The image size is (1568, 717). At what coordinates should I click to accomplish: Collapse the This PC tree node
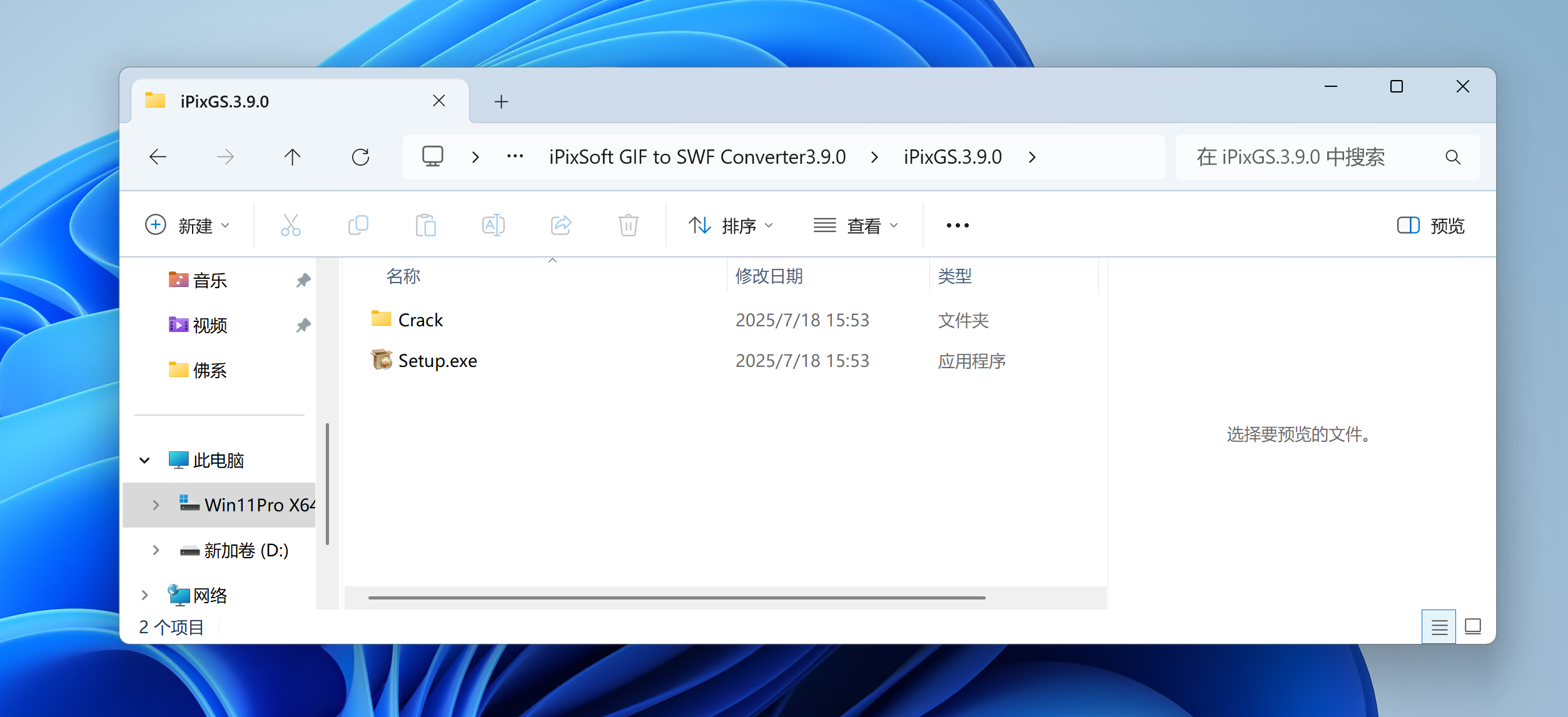point(144,461)
